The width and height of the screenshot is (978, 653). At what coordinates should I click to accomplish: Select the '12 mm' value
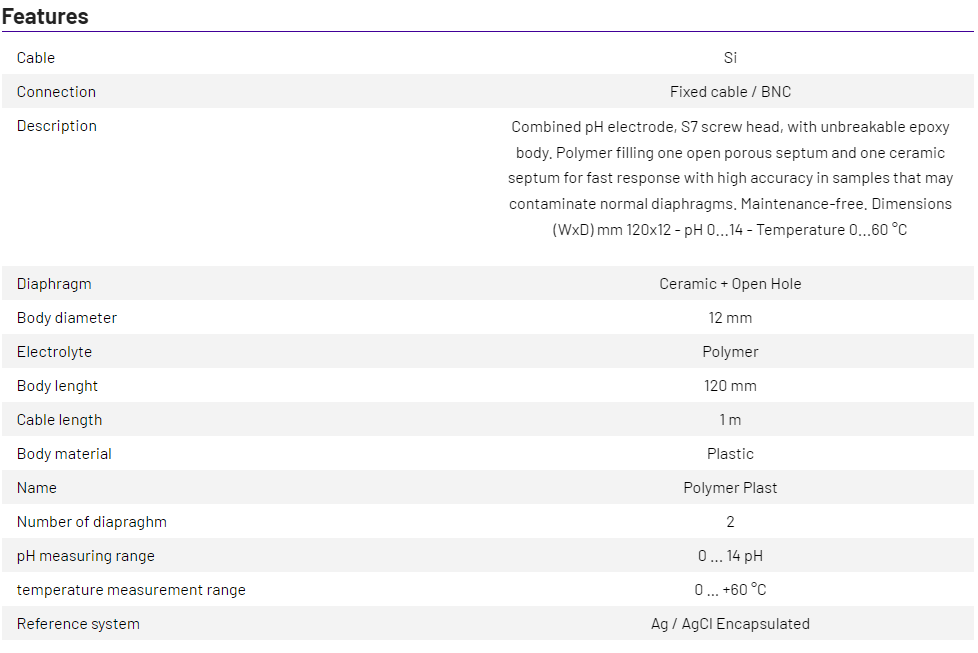[730, 318]
